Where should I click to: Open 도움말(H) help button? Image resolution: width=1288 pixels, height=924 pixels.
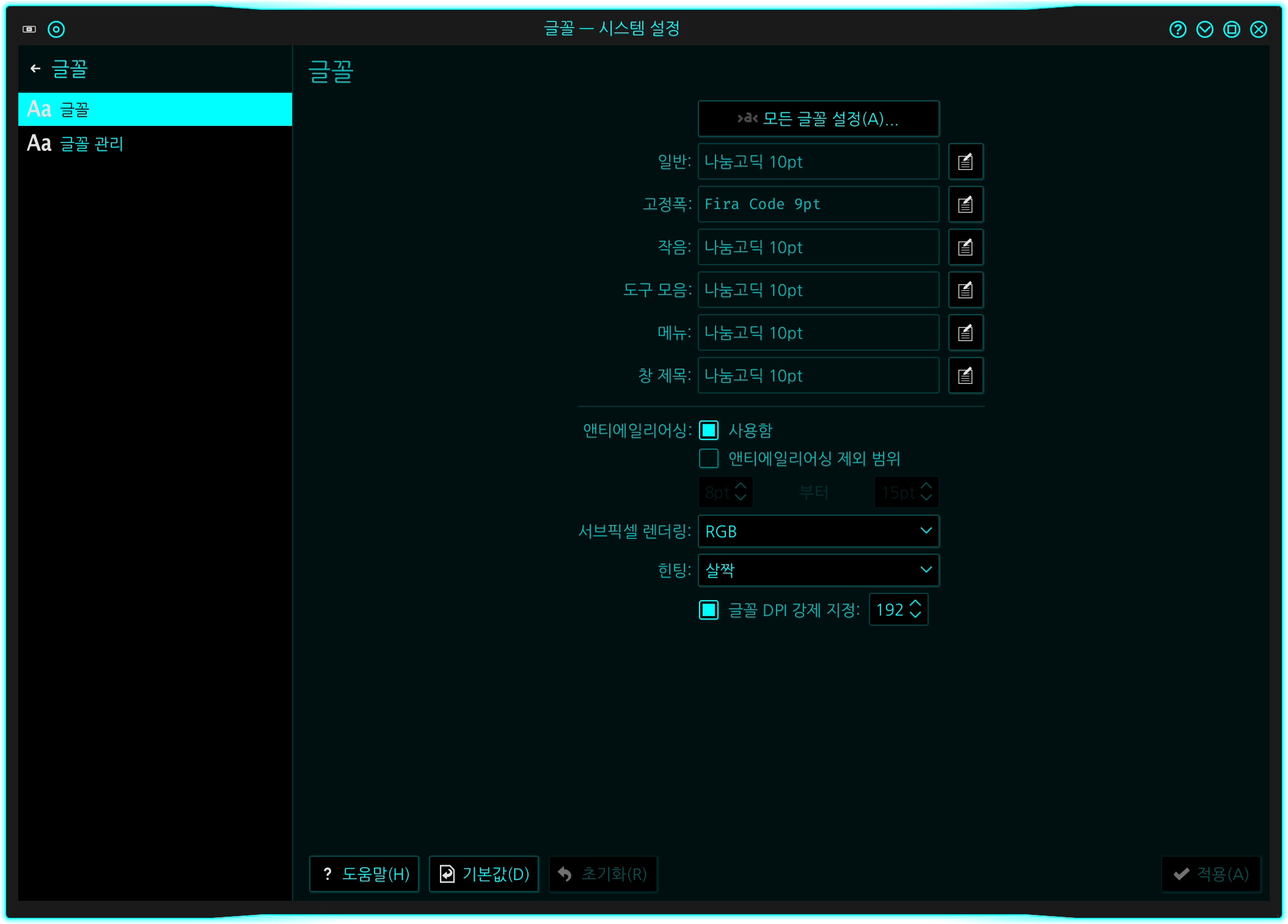(x=364, y=874)
